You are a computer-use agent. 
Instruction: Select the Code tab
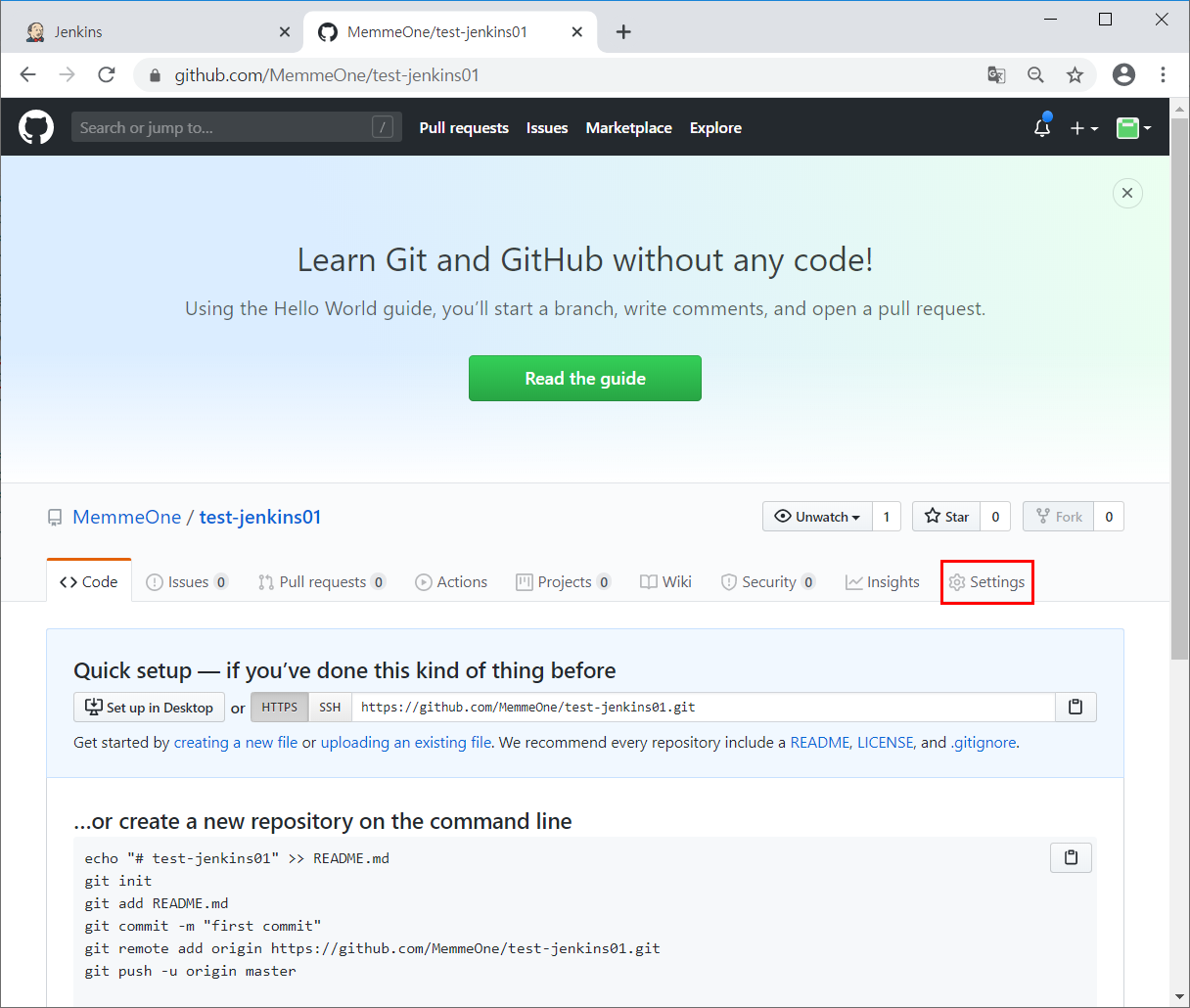tap(89, 582)
